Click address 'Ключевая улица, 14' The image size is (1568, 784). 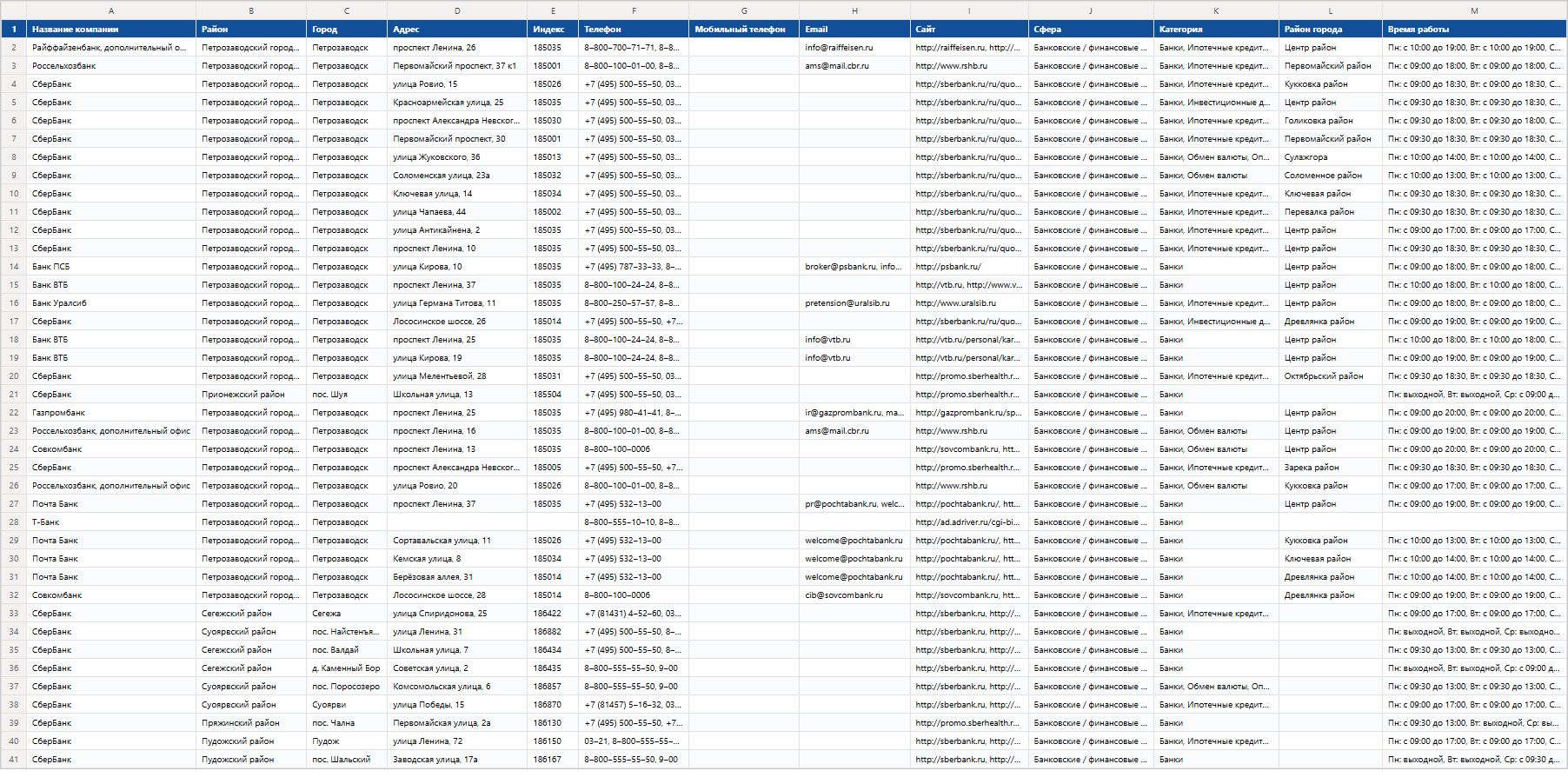(x=457, y=194)
